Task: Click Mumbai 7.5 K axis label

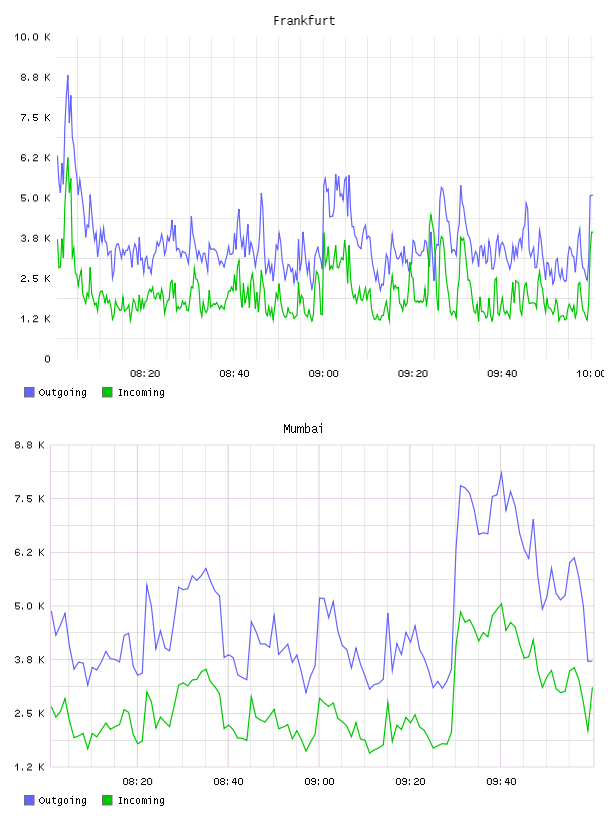Action: pos(29,499)
